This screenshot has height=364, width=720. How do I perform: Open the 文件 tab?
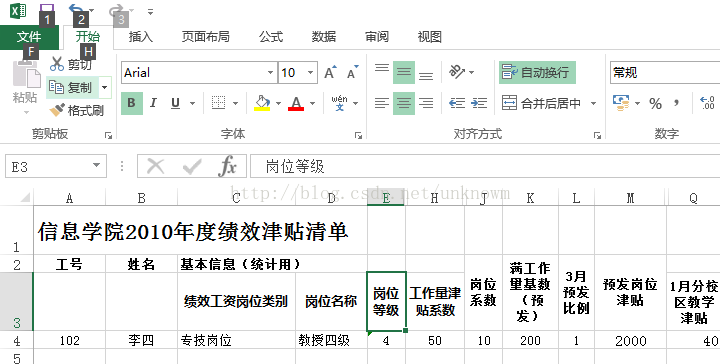(29, 37)
